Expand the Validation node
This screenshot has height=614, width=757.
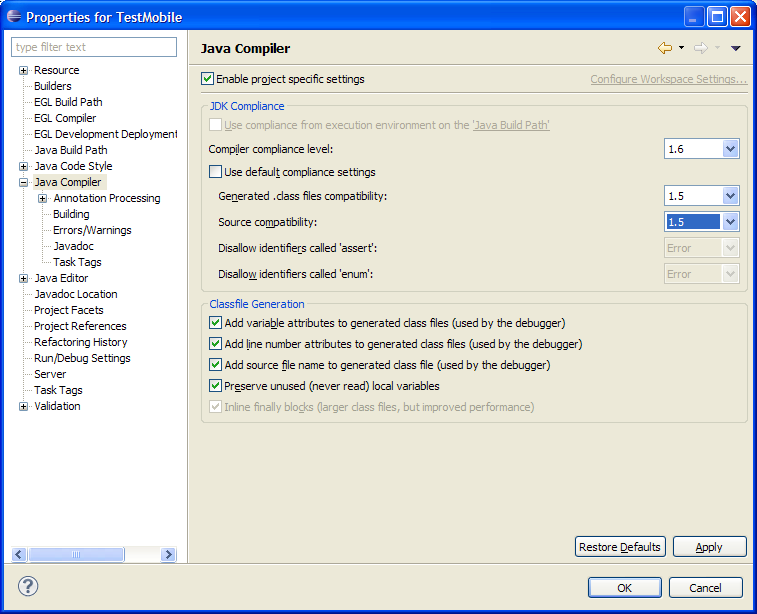pyautogui.click(x=23, y=406)
